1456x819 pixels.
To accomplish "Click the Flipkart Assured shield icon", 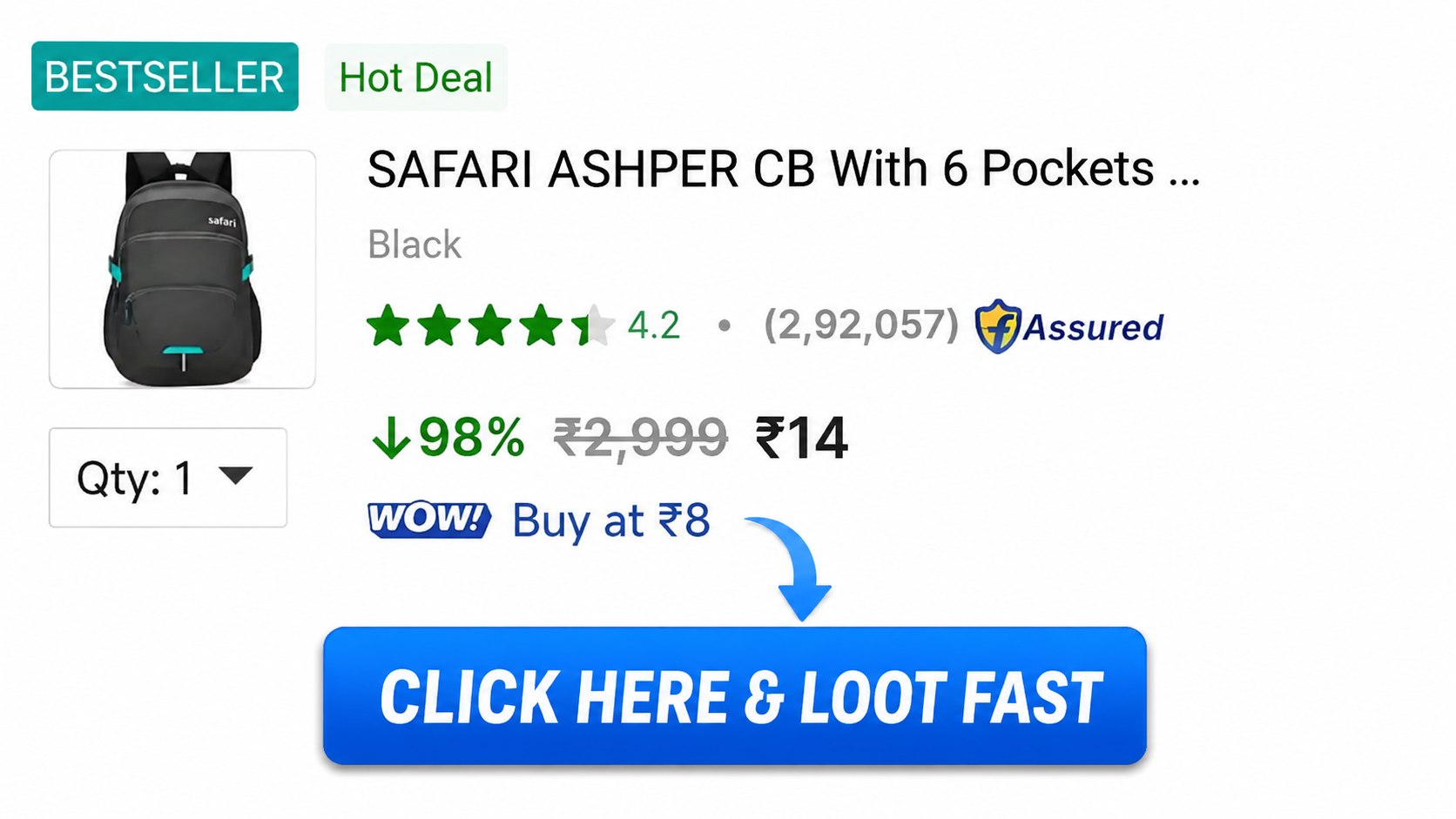I will [997, 326].
